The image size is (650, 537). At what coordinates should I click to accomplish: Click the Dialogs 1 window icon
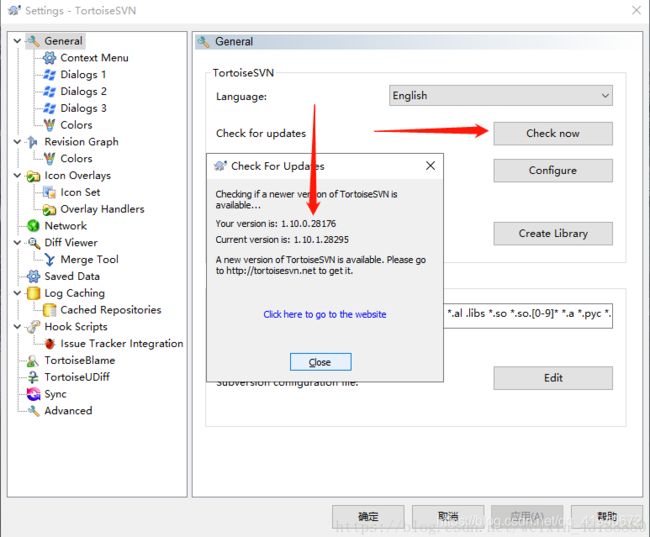tap(49, 75)
